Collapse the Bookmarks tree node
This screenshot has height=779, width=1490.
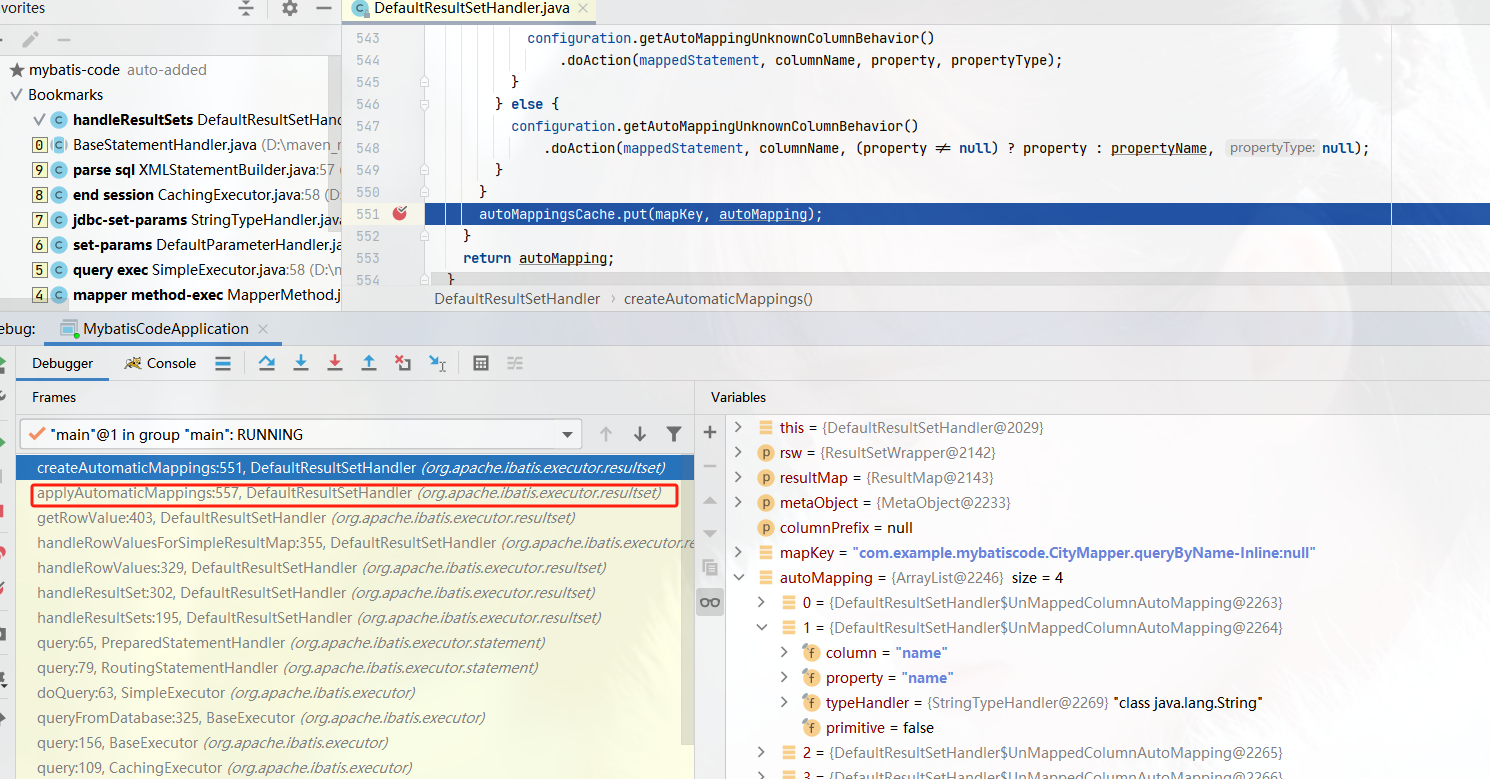coord(16,95)
